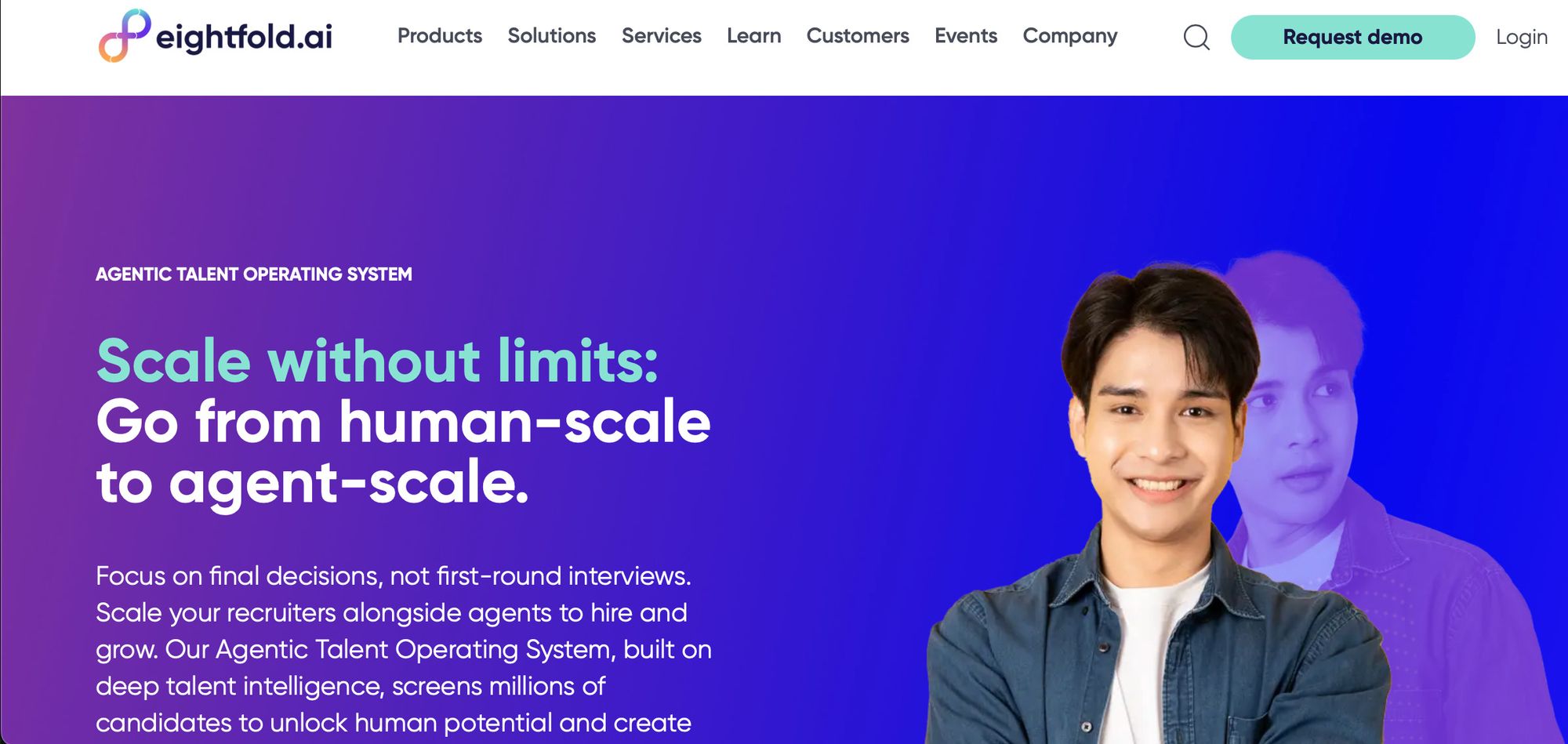Open the Events navigation item

(966, 36)
